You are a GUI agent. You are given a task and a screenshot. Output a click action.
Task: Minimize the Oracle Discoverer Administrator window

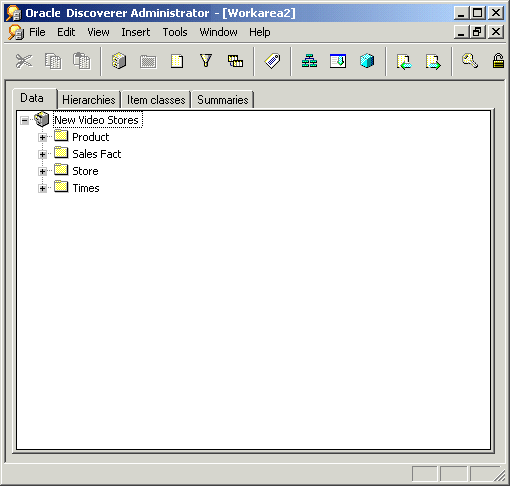tap(462, 13)
